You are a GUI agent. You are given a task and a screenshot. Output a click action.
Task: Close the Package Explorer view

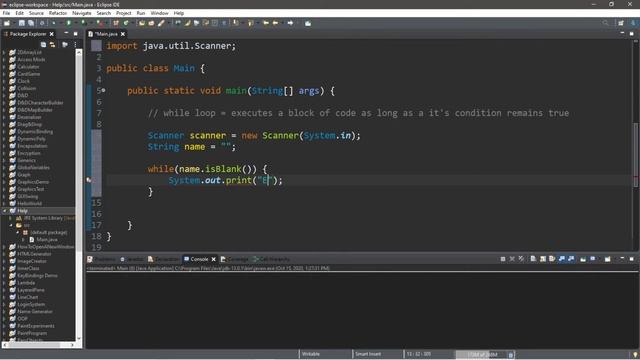tap(51, 34)
